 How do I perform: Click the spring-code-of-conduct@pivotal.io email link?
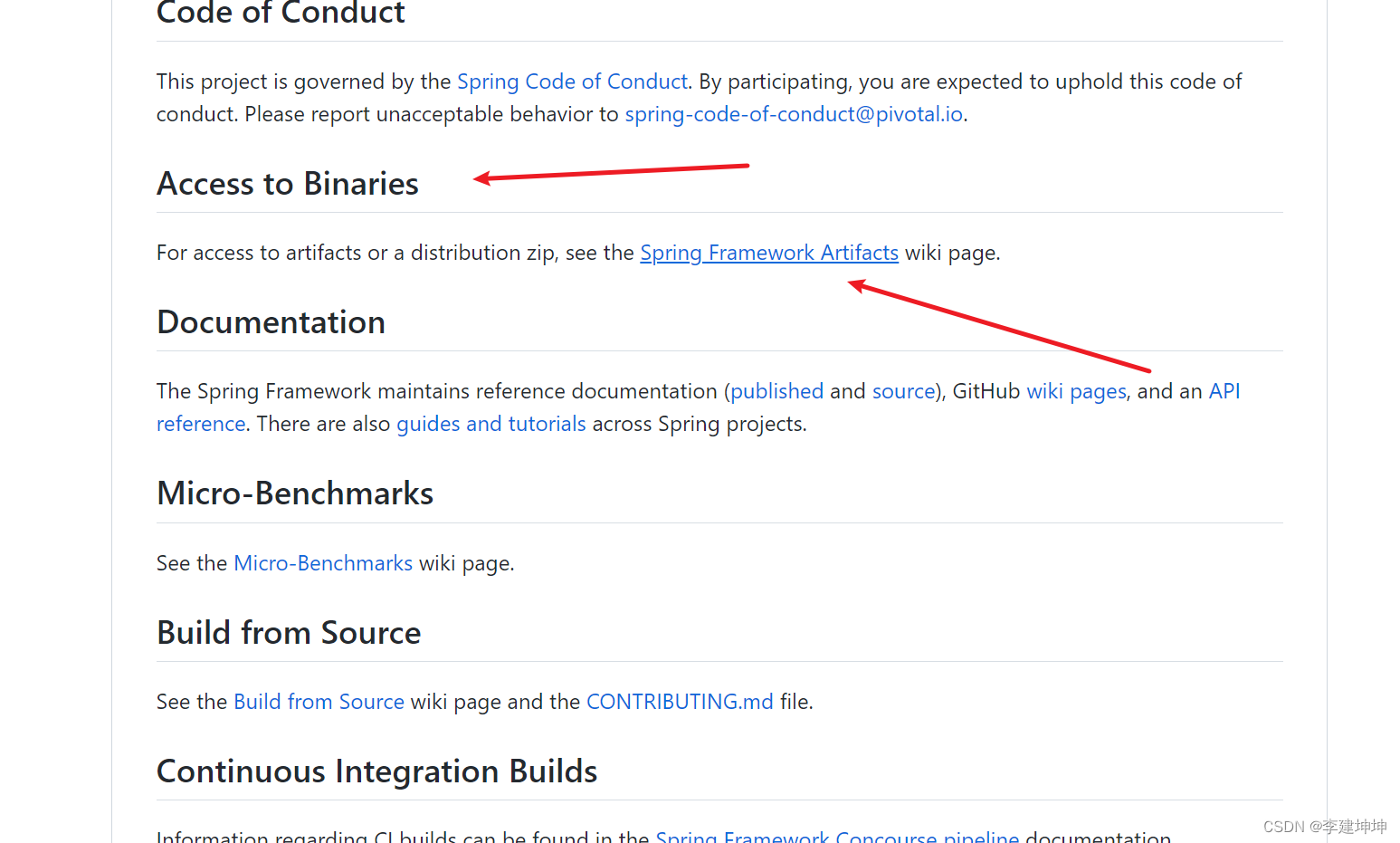tap(794, 114)
